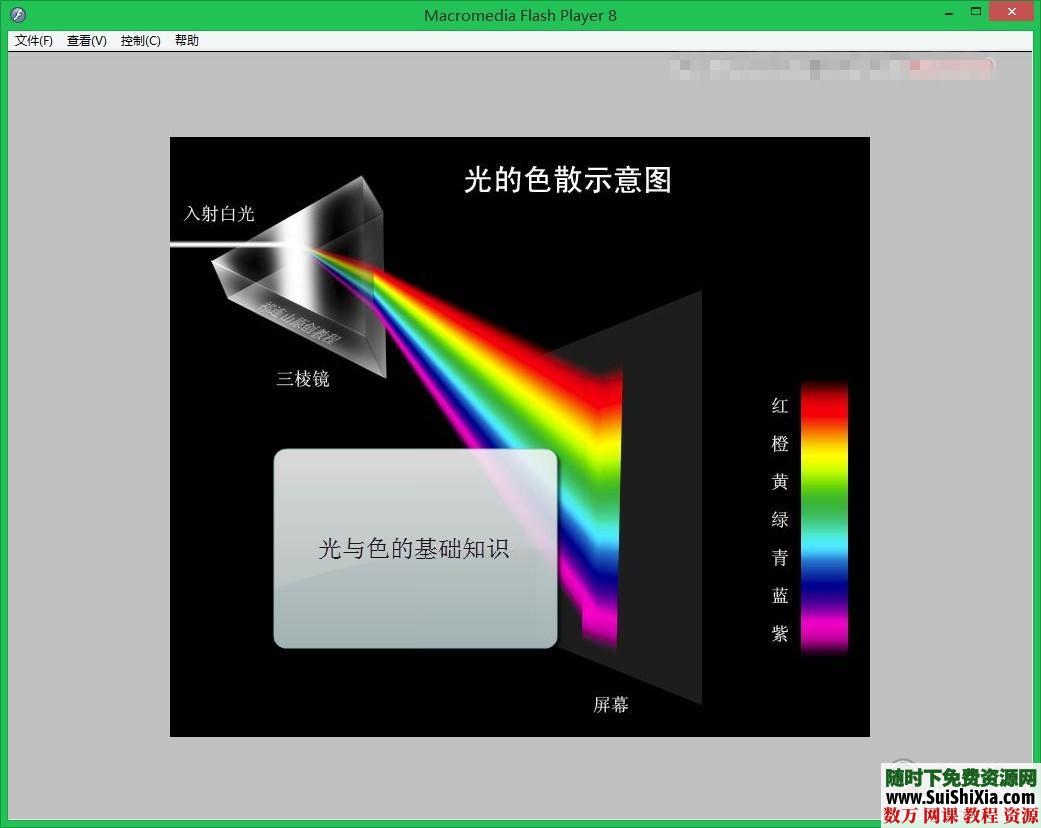Click the 蓝 color label
This screenshot has height=828, width=1041.
779,595
